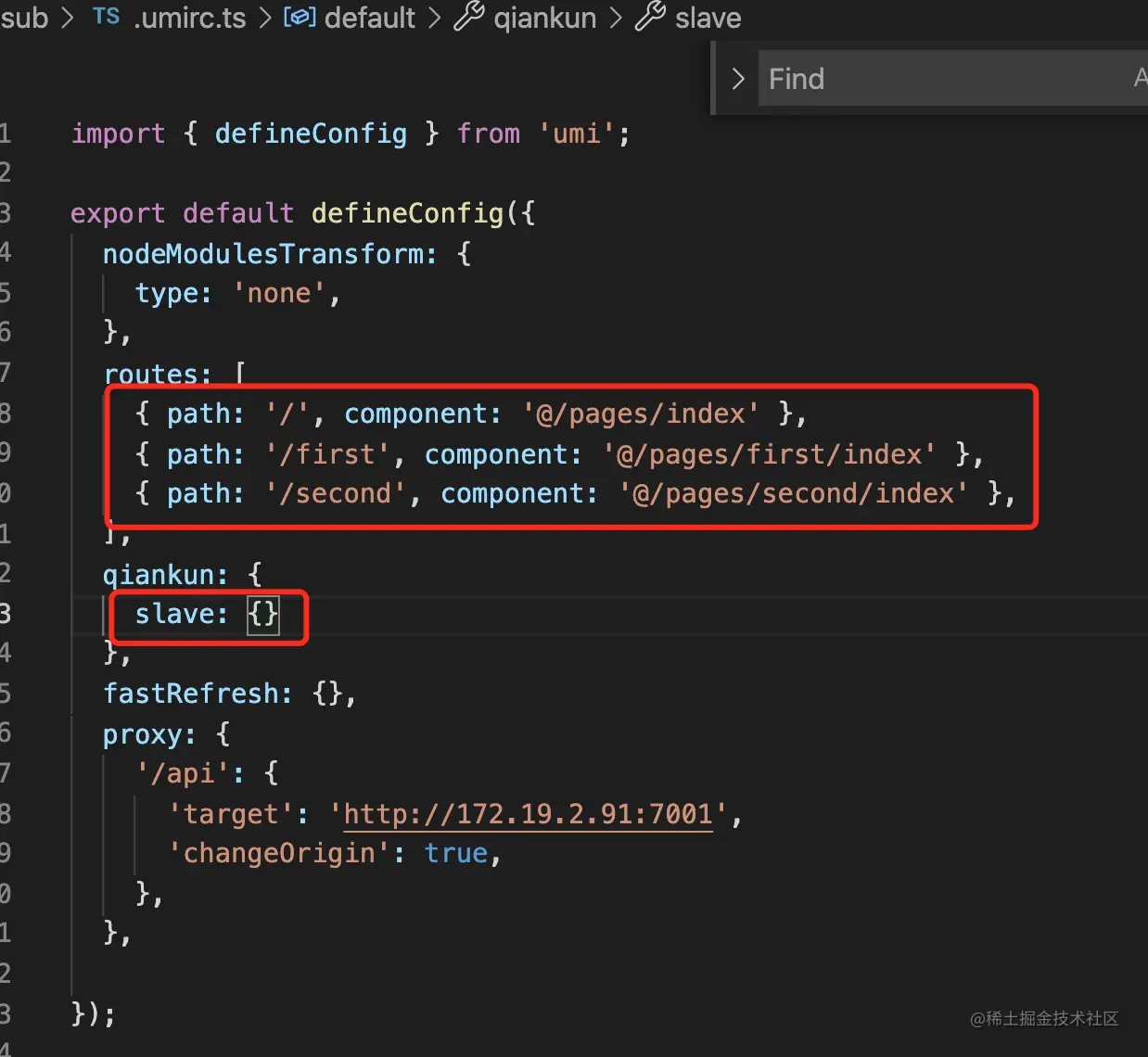
Task: Click the qiankun property in the code
Action: (158, 575)
